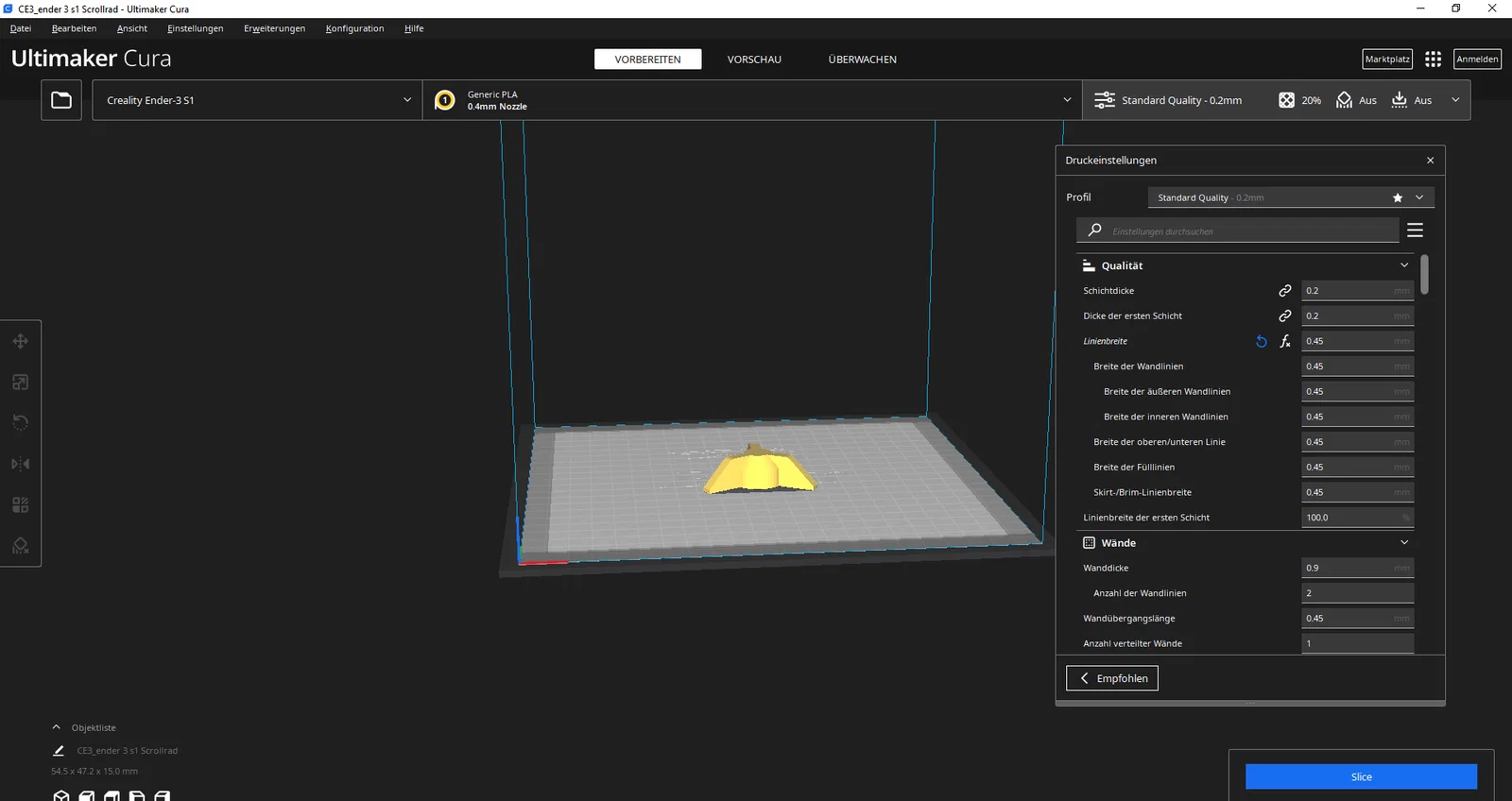
Task: Open the file folder icon
Action: (x=61, y=100)
